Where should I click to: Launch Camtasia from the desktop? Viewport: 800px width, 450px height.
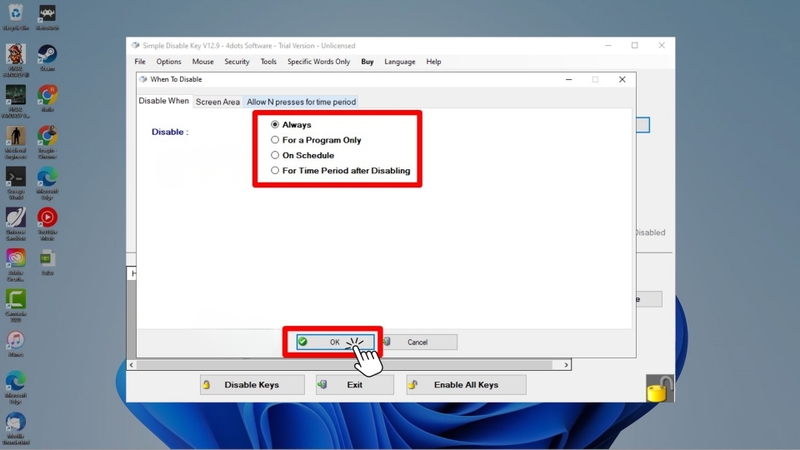pyautogui.click(x=16, y=305)
